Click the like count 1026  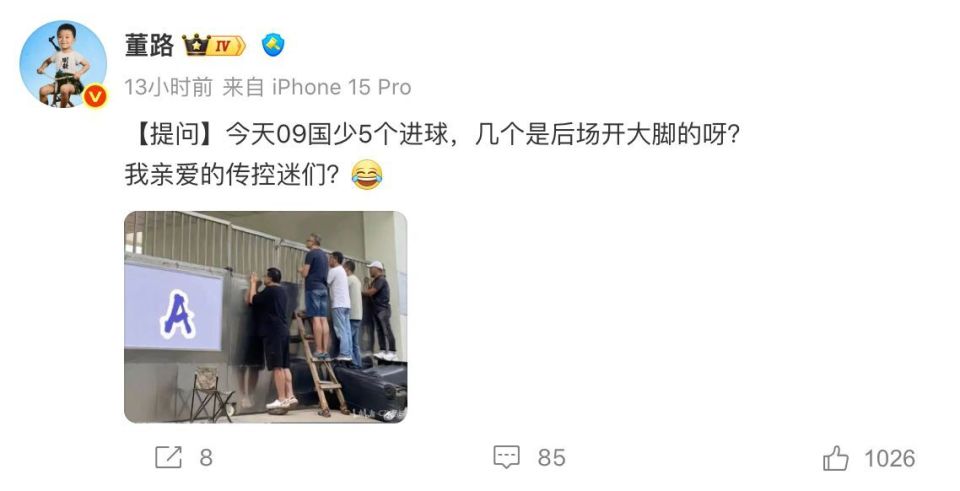click(x=890, y=459)
